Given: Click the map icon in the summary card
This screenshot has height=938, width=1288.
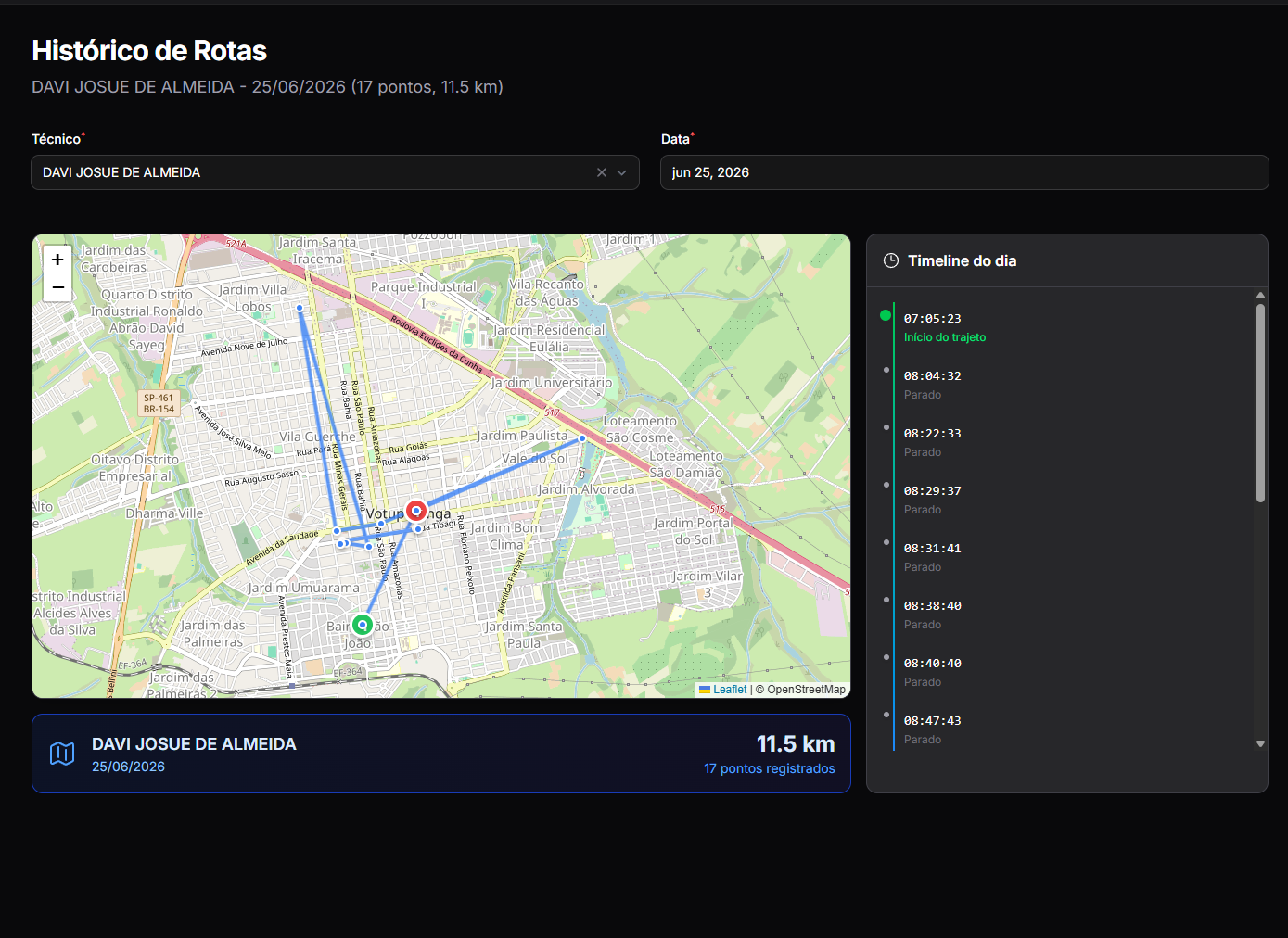Looking at the screenshot, I should coord(62,754).
